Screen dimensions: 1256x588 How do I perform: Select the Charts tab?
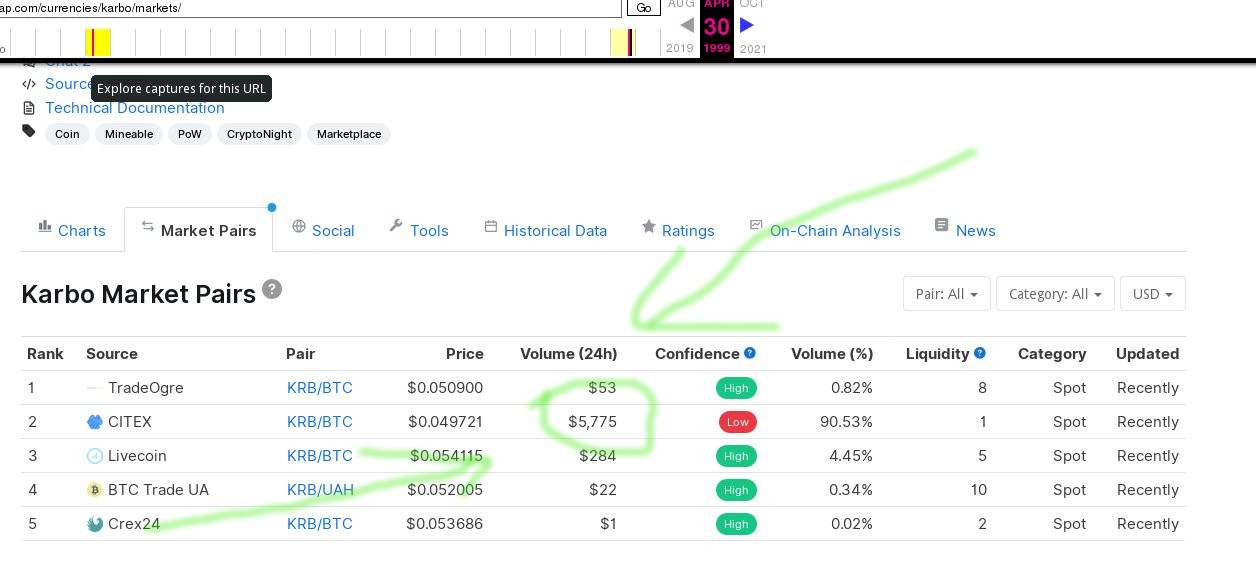pos(72,230)
